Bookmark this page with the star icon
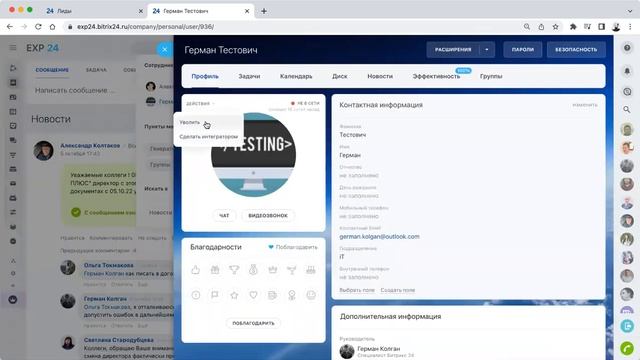Screen dimensions: 640x360 (x=556, y=27)
